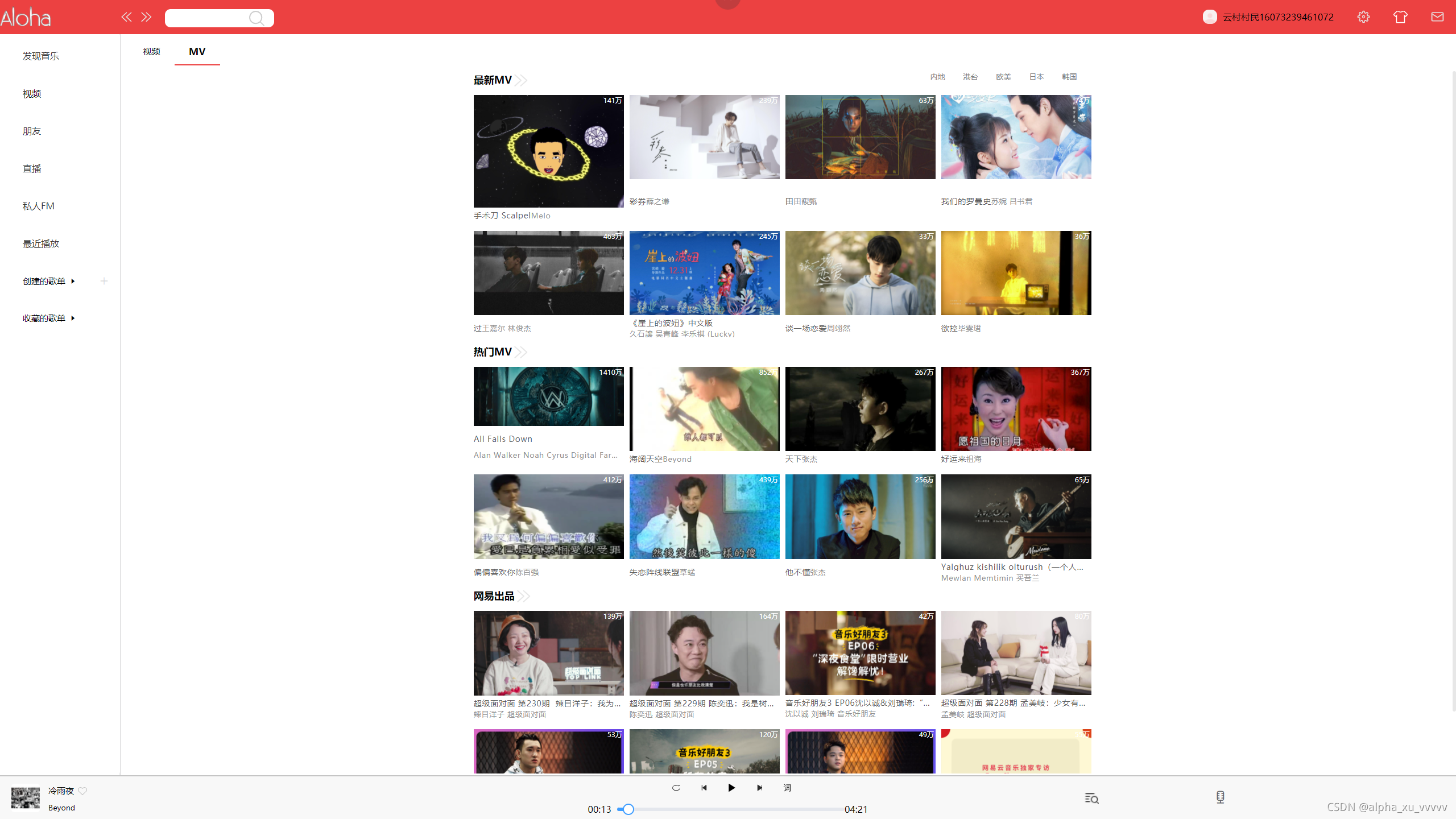Click the microphone icon in player bar
Image resolution: width=1456 pixels, height=819 pixels.
[x=1220, y=797]
